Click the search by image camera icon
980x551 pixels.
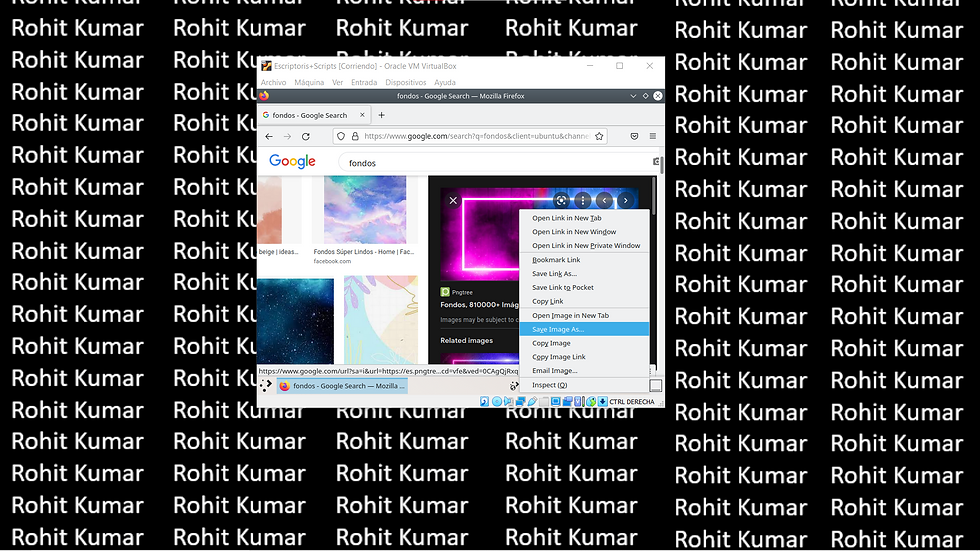click(x=656, y=162)
